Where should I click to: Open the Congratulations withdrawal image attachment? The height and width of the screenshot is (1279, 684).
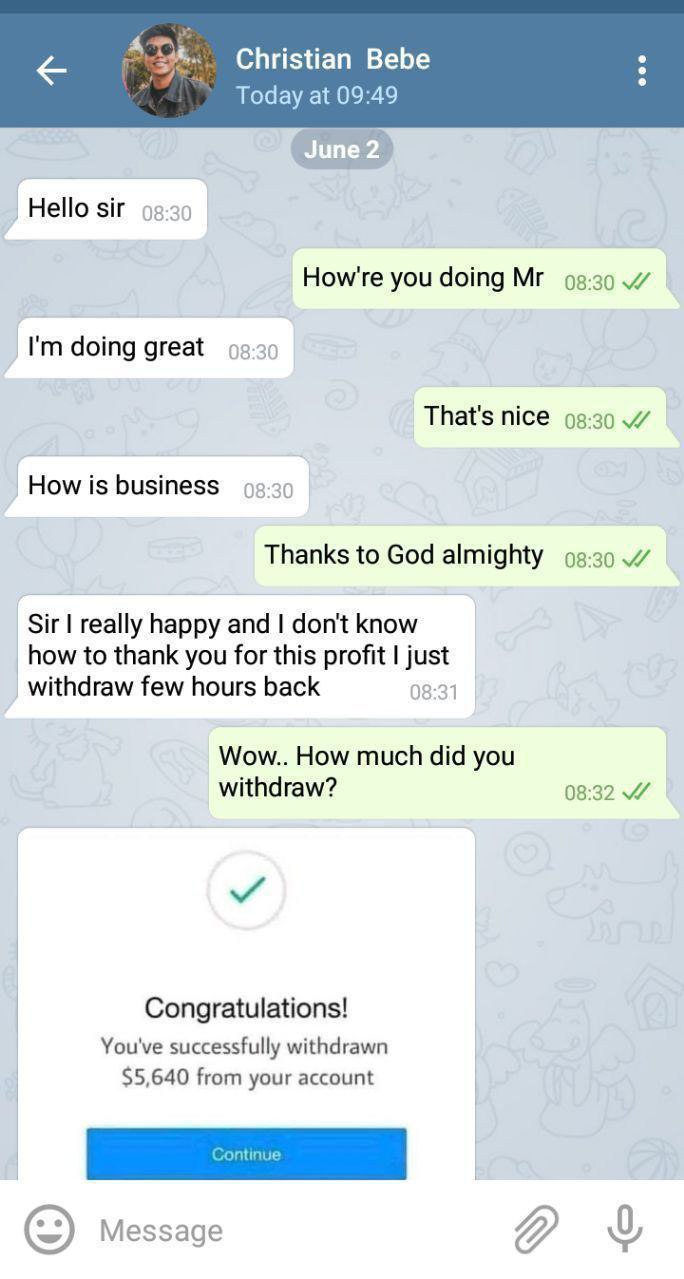(x=246, y=1004)
